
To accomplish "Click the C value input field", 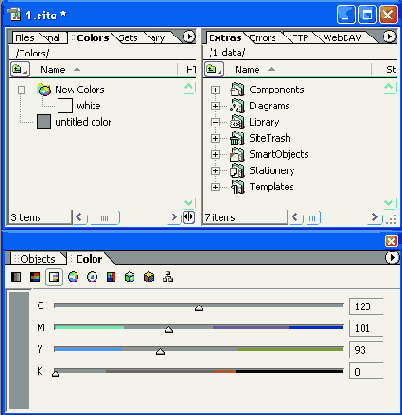I will pos(366,306).
